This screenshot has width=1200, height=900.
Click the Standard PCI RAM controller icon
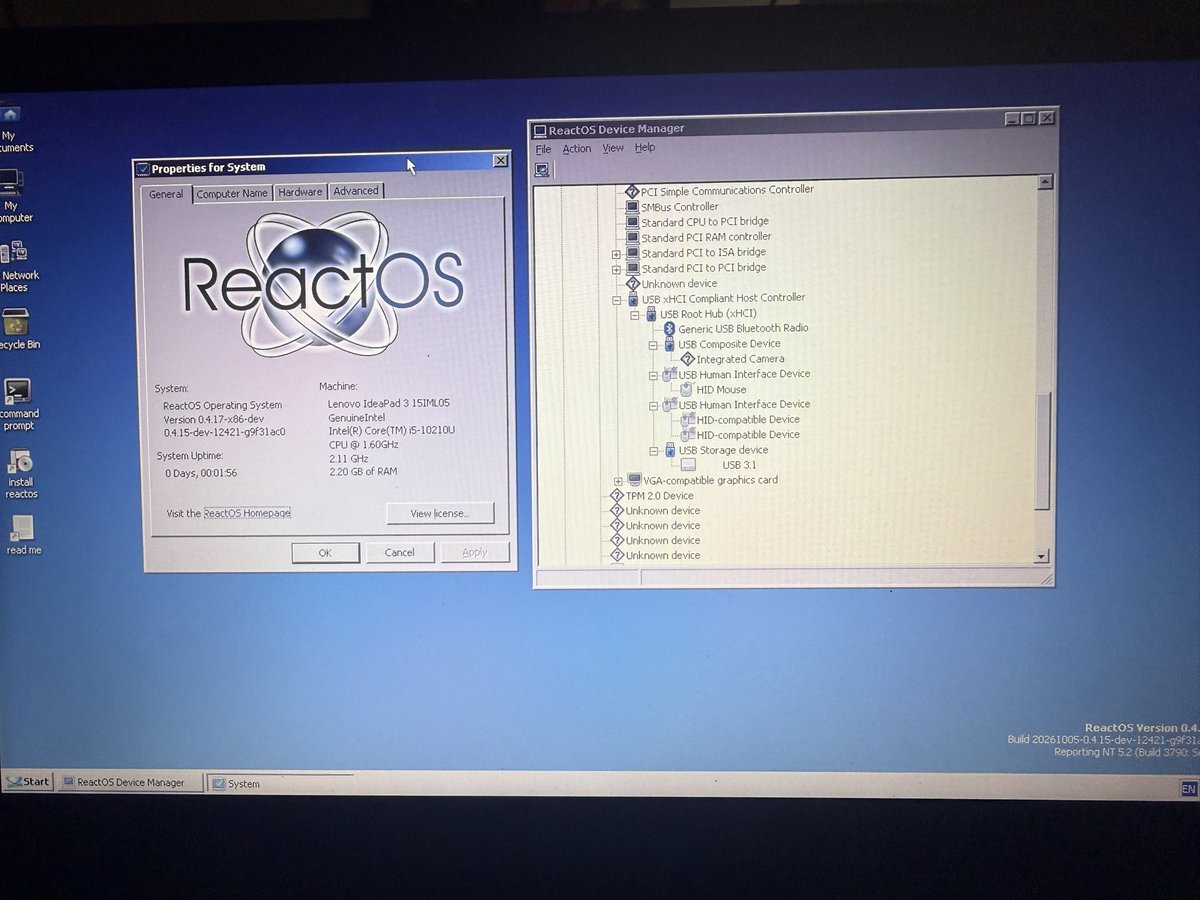(x=632, y=238)
